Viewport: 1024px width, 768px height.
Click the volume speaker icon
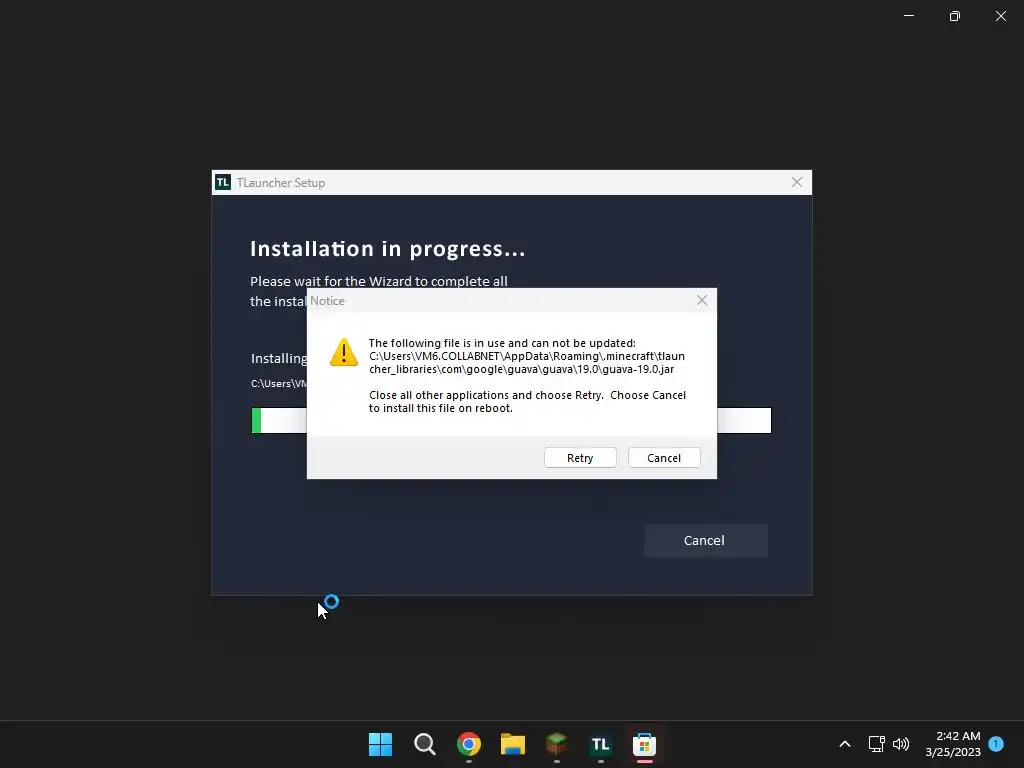click(901, 744)
